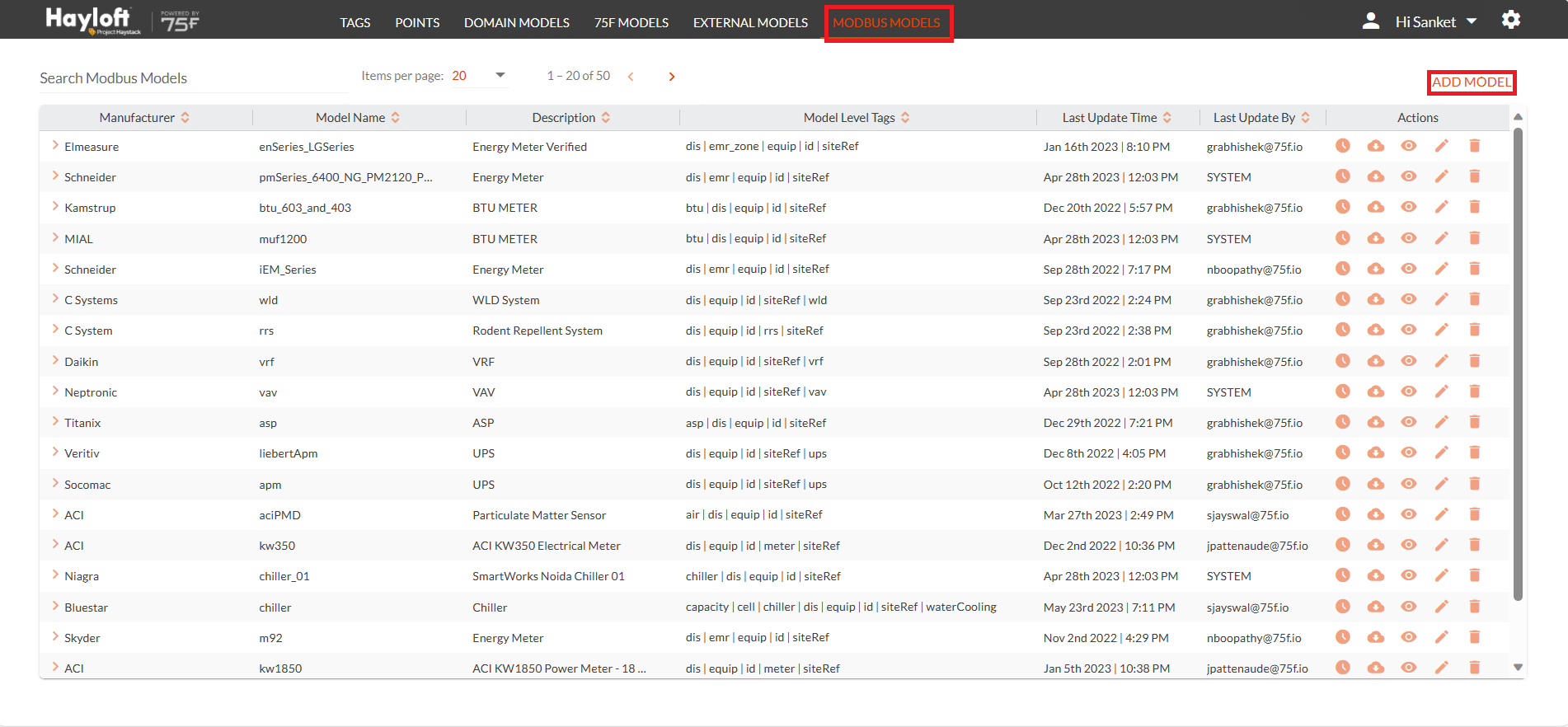This screenshot has height=727, width=1568.
Task: Edit the Niagra chiller_01 model
Action: click(x=1441, y=575)
